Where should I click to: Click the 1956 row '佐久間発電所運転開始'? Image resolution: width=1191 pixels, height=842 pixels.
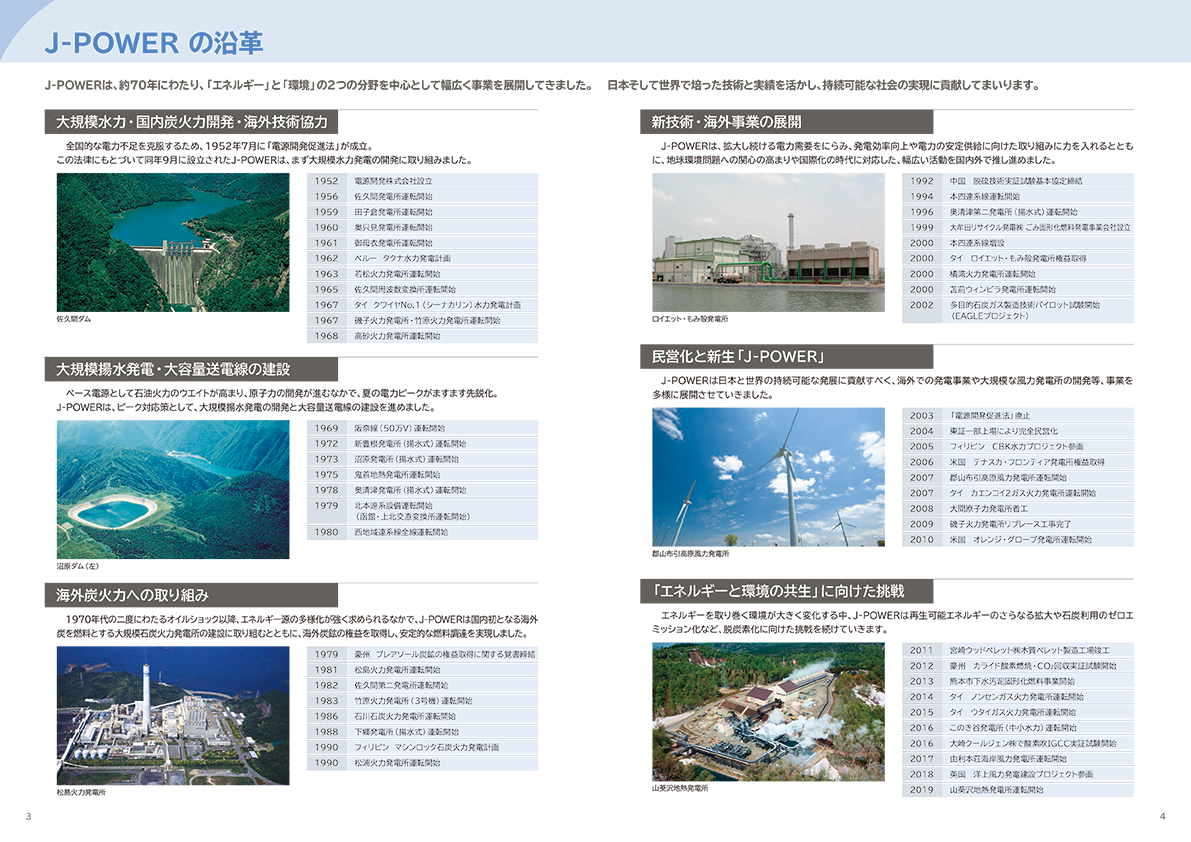coord(422,197)
